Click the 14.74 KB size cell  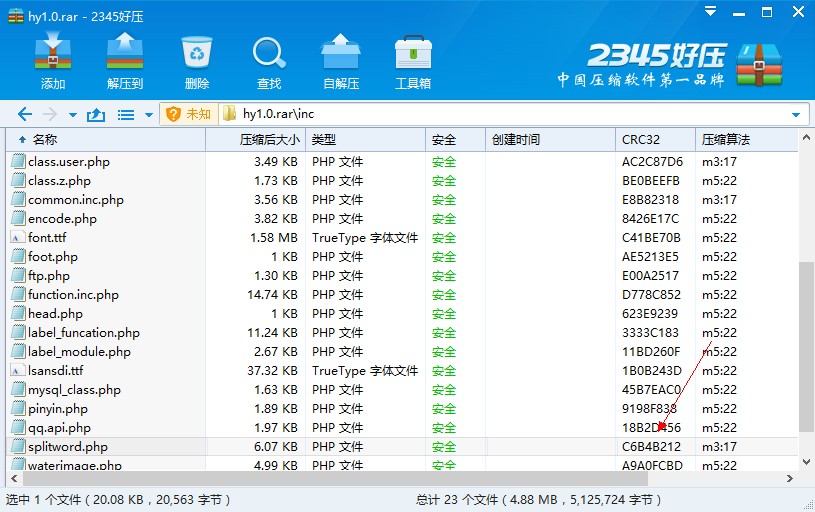pos(272,295)
